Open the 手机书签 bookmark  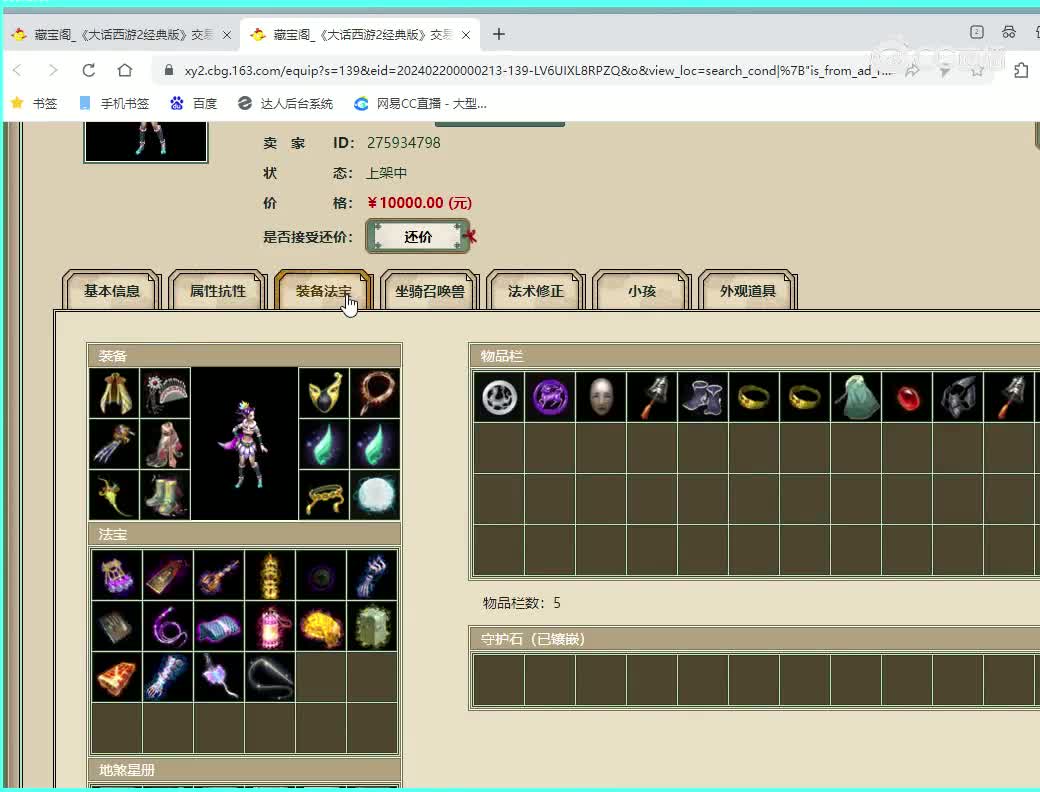tap(114, 103)
